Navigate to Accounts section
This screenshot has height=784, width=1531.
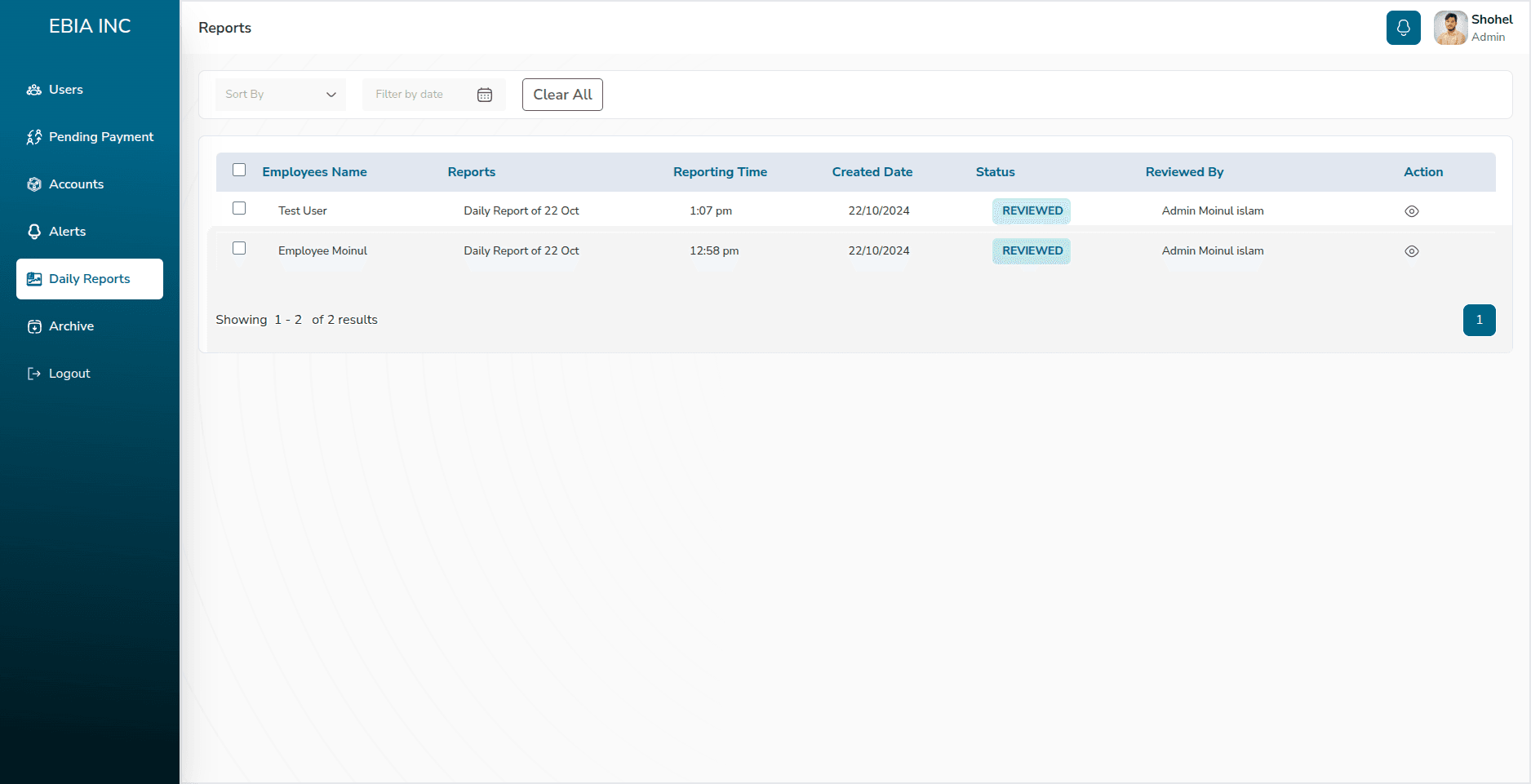[x=90, y=184]
